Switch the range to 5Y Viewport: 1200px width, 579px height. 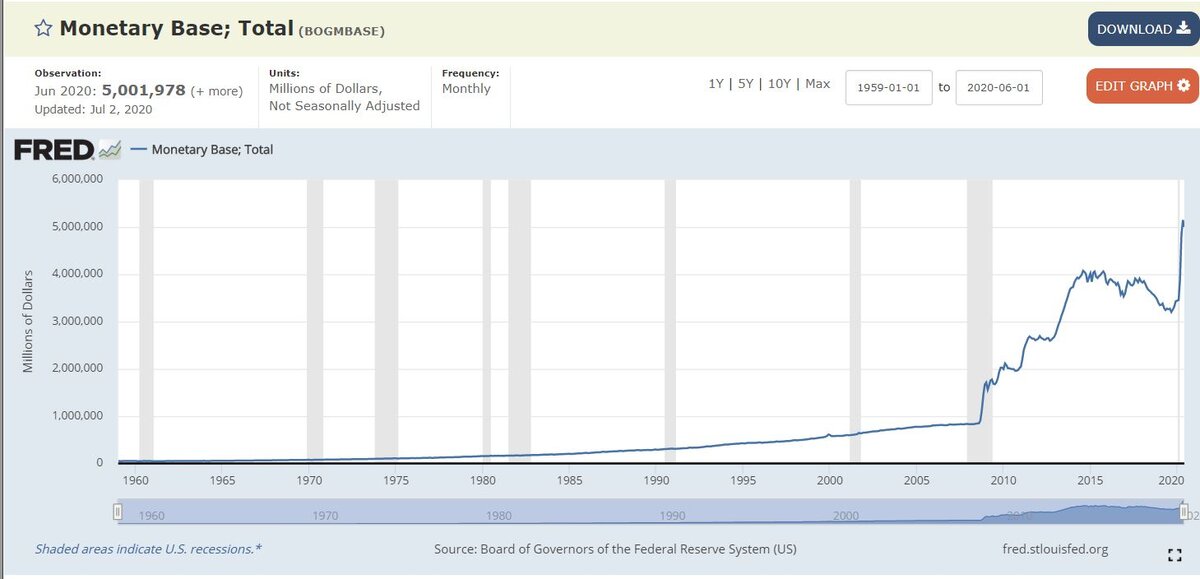tap(745, 84)
